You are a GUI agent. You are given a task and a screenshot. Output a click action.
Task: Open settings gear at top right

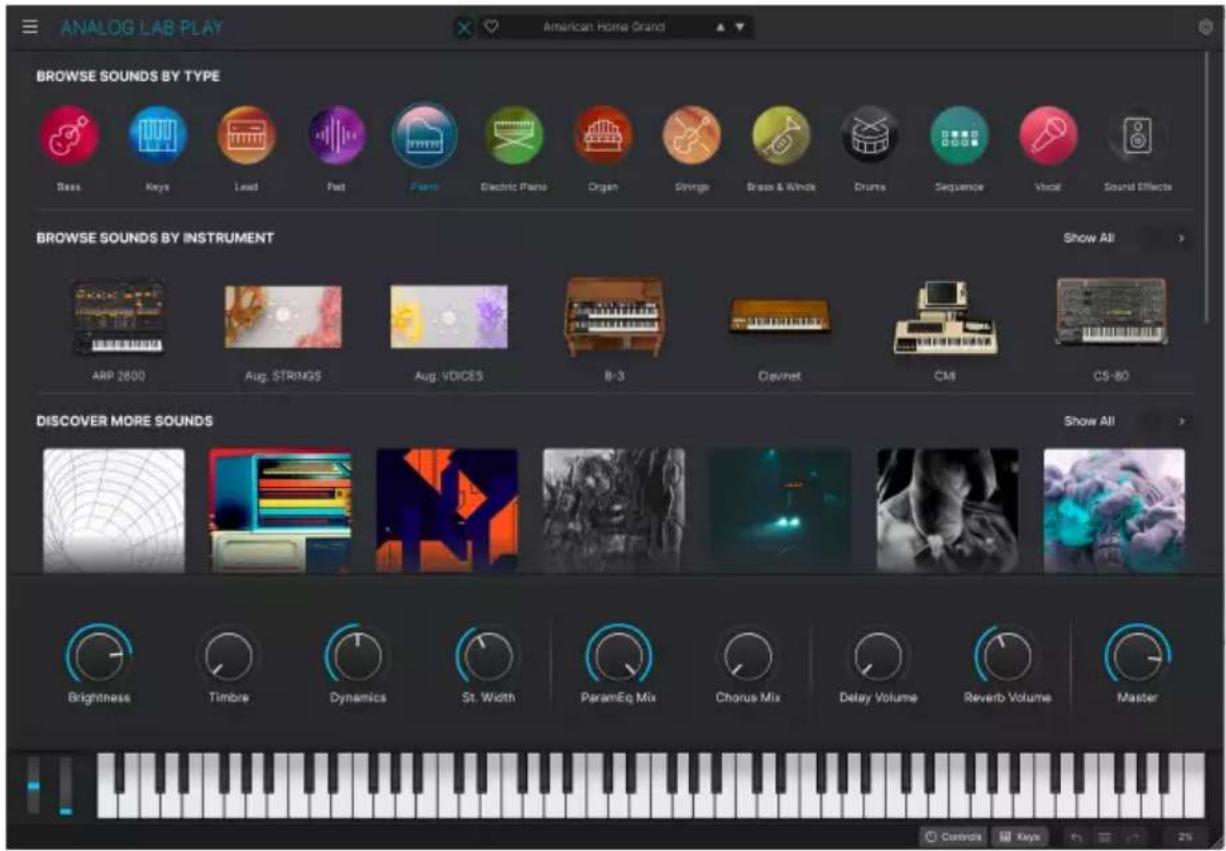tap(1205, 28)
